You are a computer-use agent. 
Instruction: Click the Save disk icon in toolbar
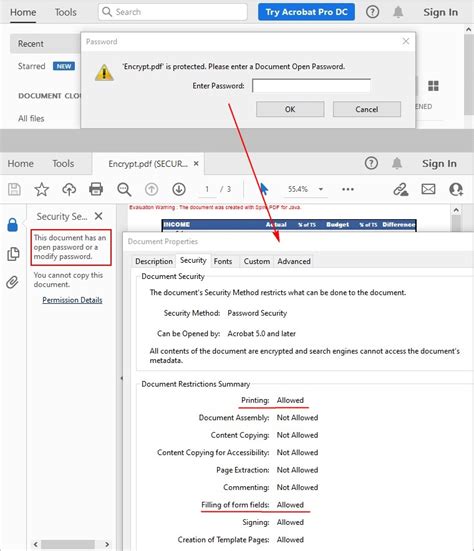click(x=14, y=189)
